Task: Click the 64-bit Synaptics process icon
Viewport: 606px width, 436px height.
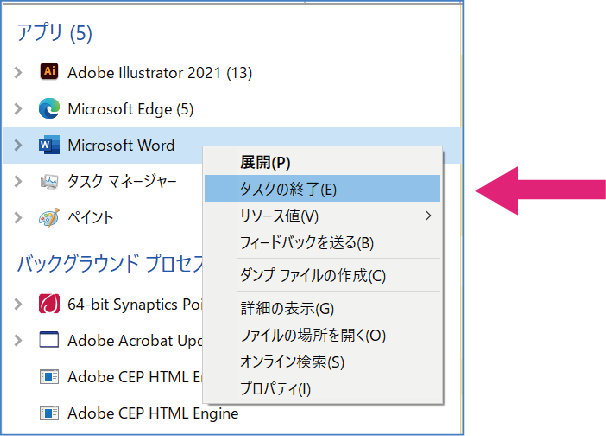Action: point(49,303)
